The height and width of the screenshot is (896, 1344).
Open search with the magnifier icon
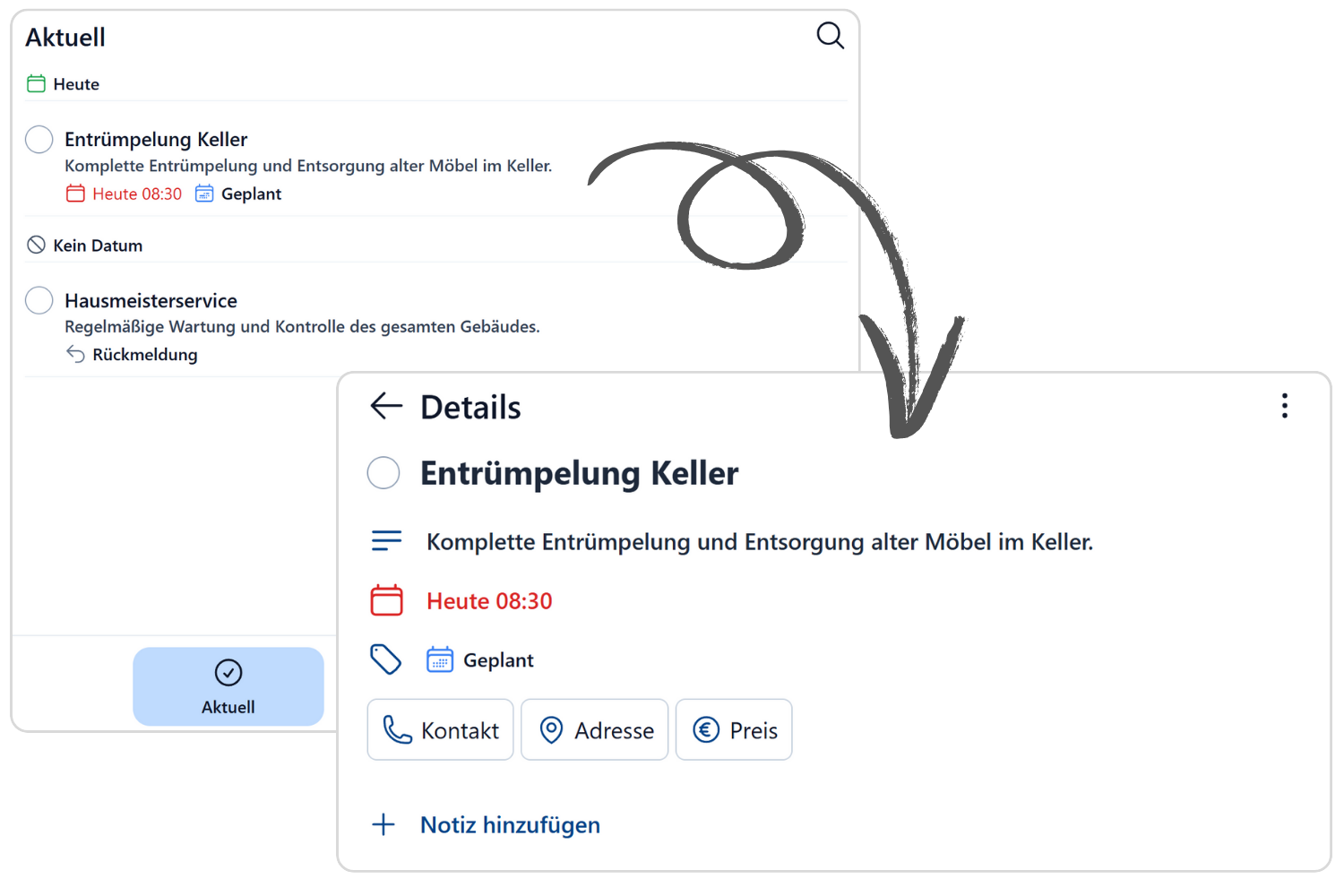pos(830,36)
